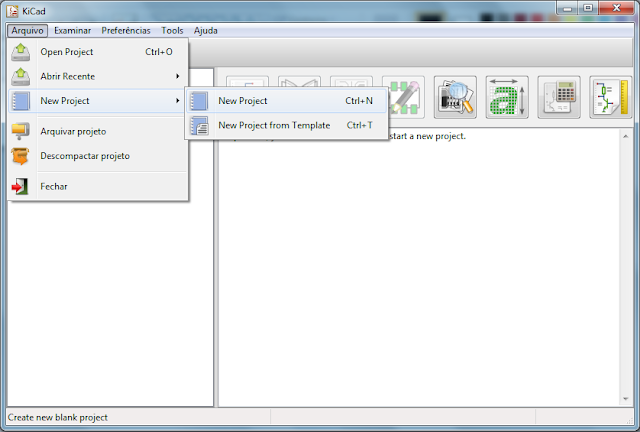Click the Open Project drive icon
Image resolution: width=640 pixels, height=432 pixels.
(20, 52)
